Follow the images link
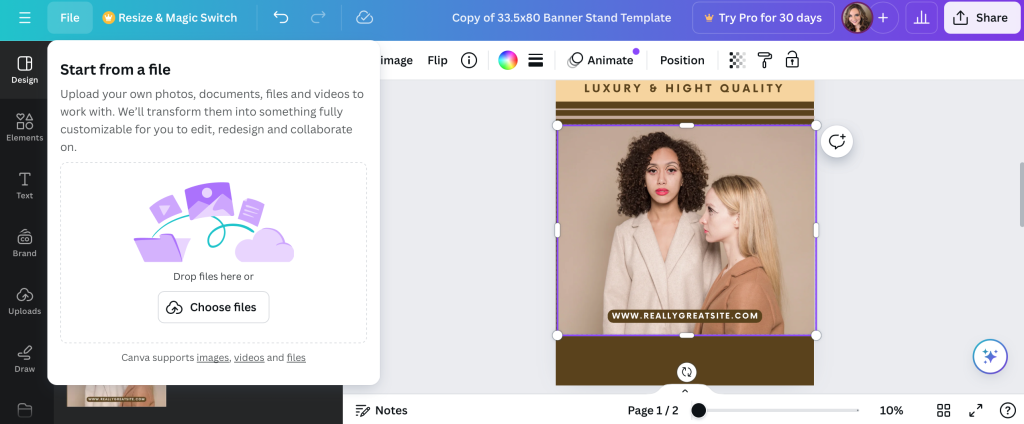Screen dimensions: 1024x424 [213, 357]
